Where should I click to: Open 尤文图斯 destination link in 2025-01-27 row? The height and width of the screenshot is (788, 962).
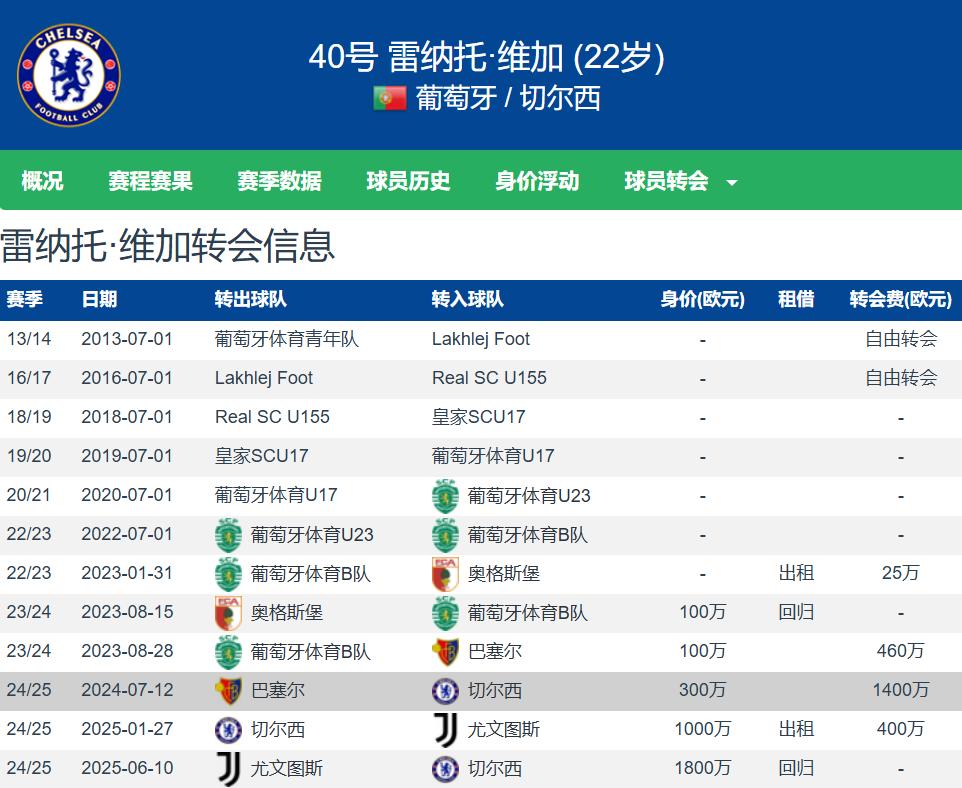pyautogui.click(x=504, y=730)
